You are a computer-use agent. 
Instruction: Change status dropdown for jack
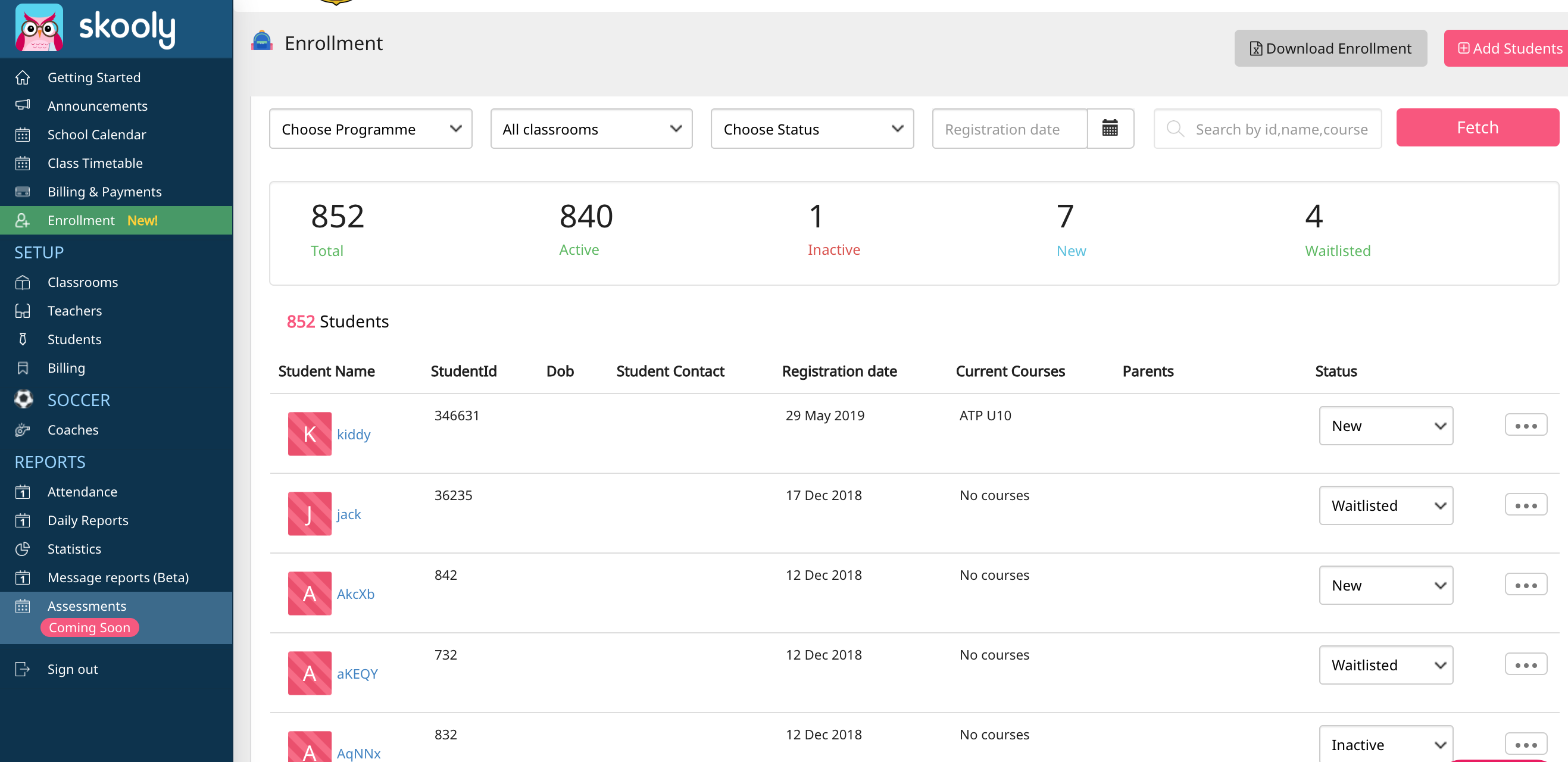point(1386,505)
